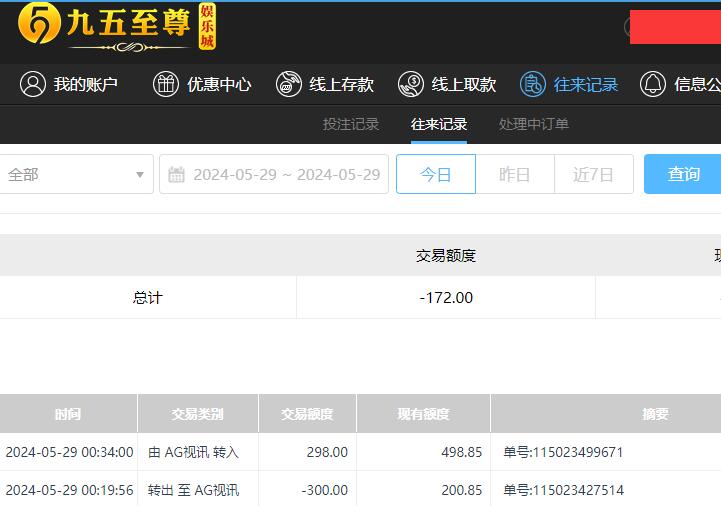Click the 我的账户 user profile icon
Viewport: 721px width, 506px height.
pos(33,84)
